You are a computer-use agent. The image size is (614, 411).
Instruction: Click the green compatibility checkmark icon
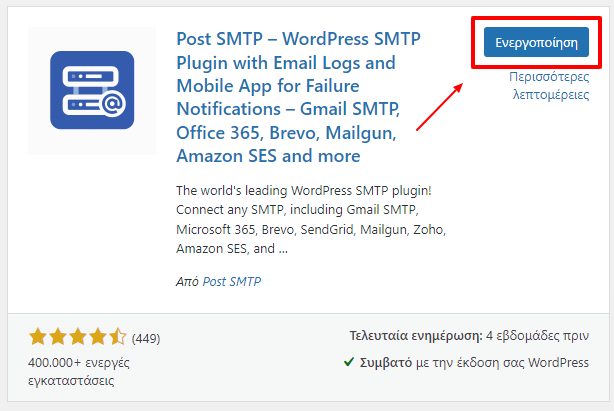point(349,362)
